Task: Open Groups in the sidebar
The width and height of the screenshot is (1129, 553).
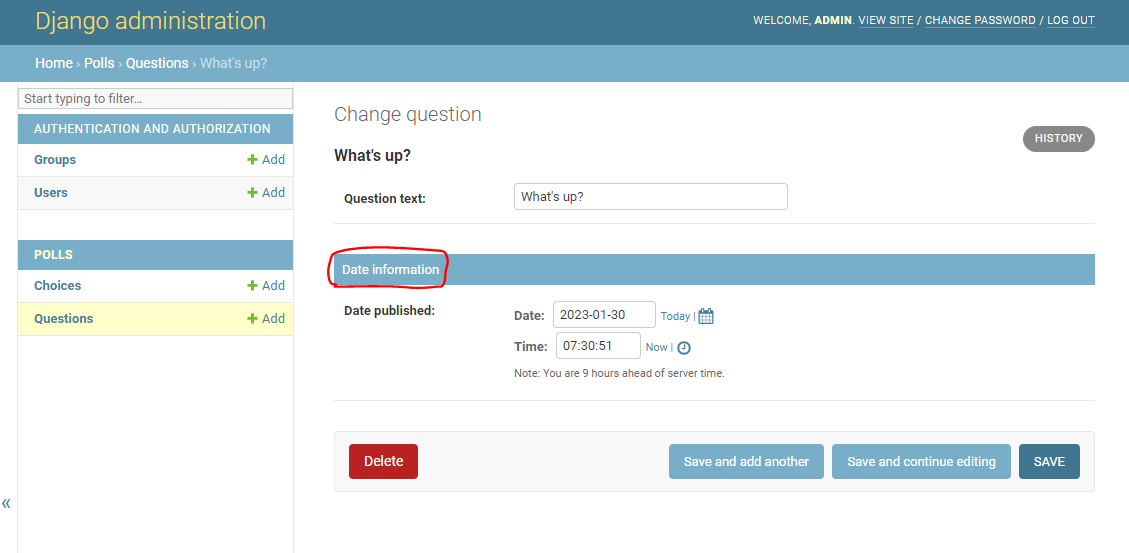Action: point(55,160)
